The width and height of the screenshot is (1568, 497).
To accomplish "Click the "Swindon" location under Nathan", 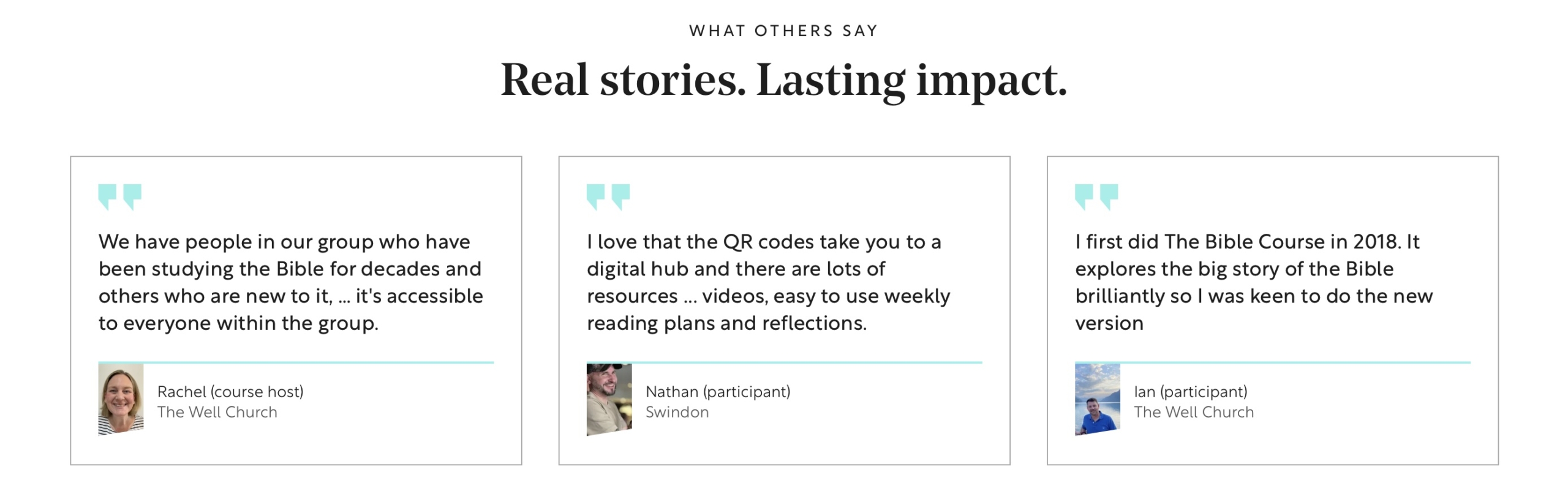I will 677,412.
